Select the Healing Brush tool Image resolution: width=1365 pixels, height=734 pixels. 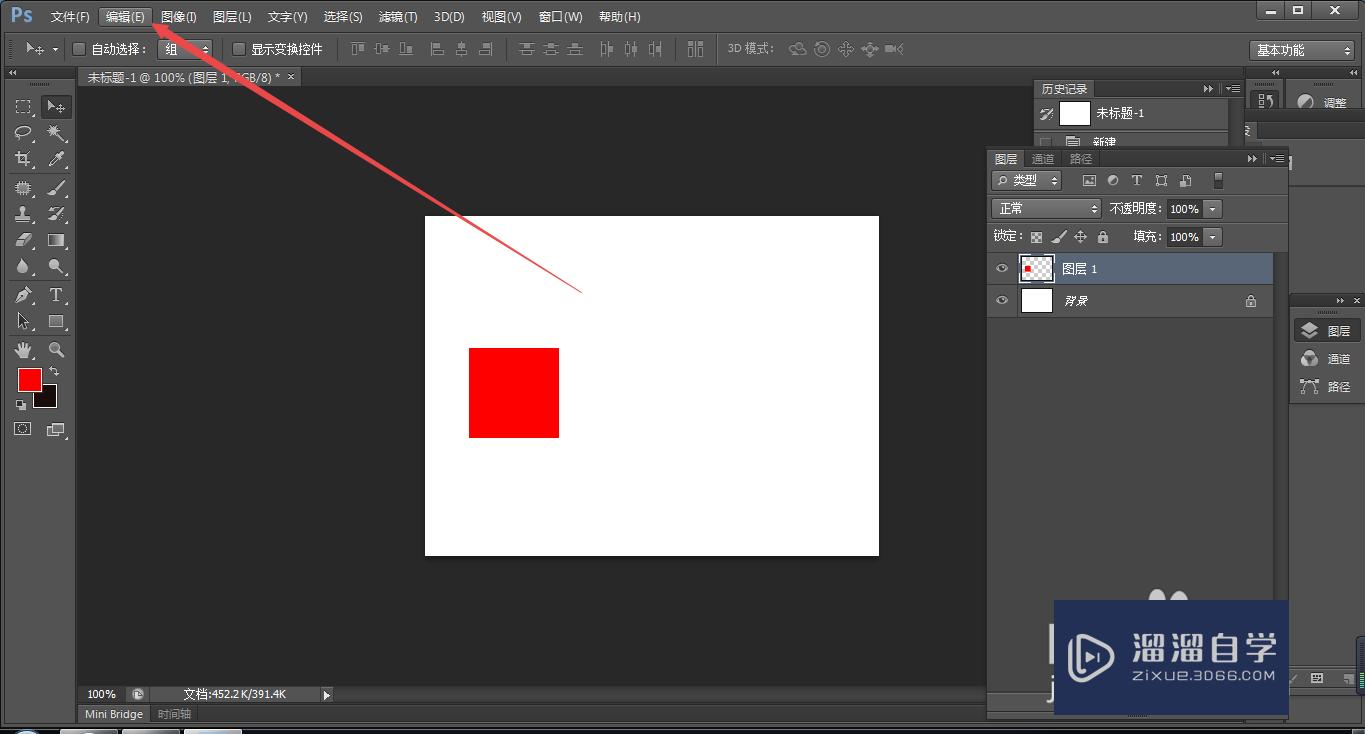coord(24,188)
